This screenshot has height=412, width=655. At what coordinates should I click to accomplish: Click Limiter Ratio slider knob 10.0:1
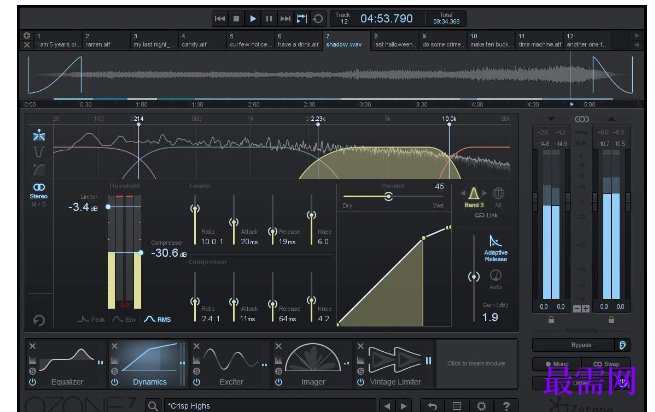(195, 208)
